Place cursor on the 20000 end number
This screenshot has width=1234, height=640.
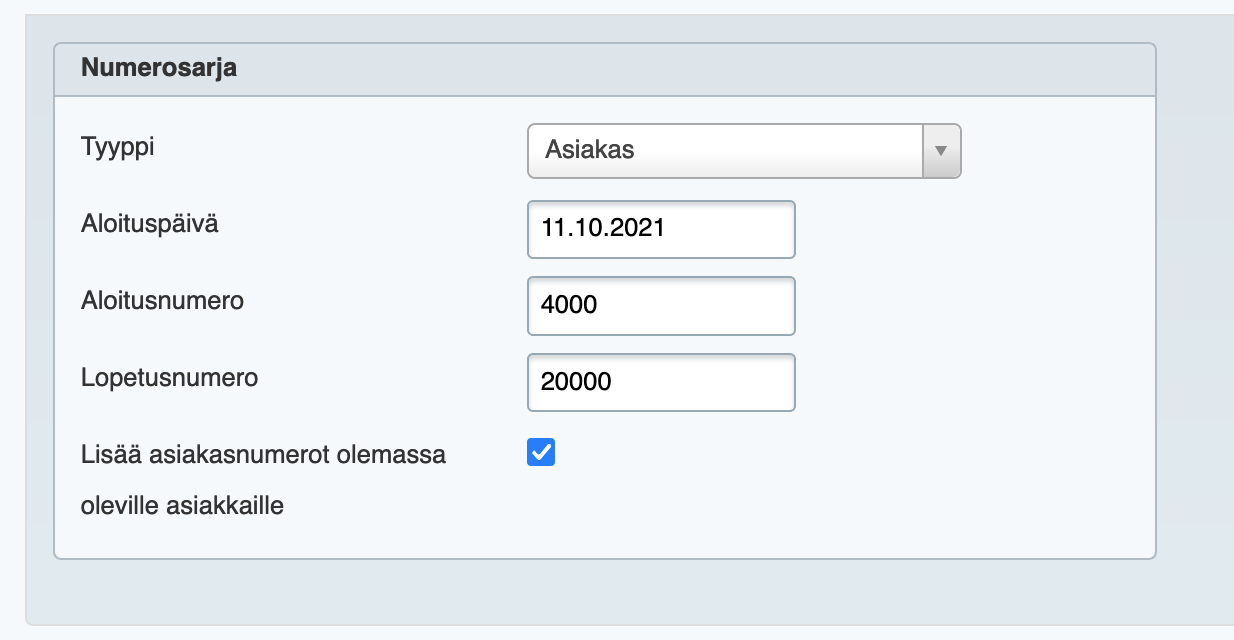[x=576, y=382]
